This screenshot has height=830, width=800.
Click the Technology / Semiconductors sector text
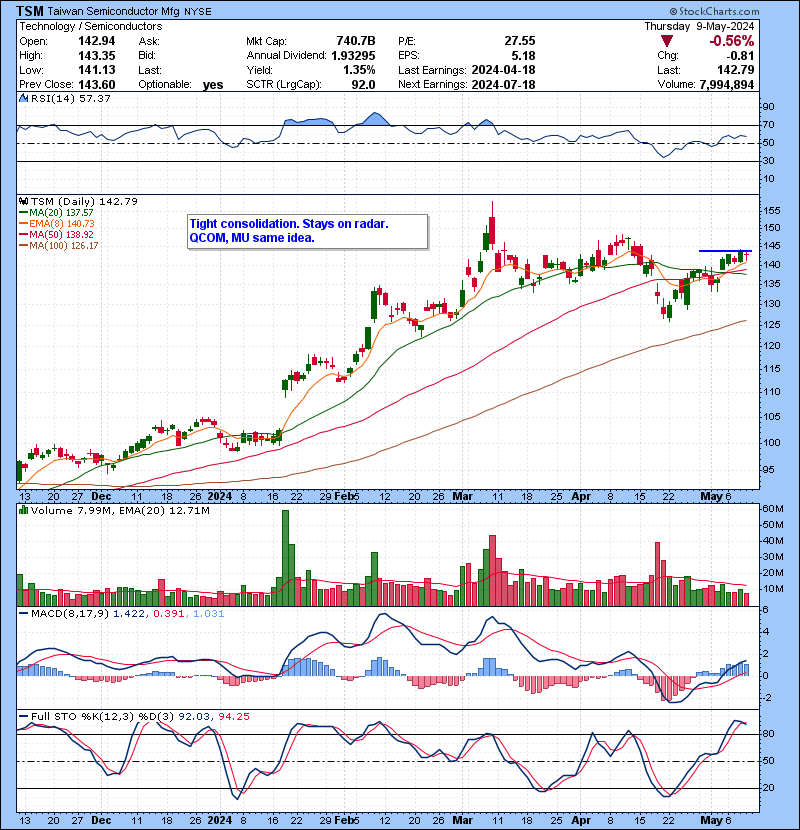click(x=91, y=26)
